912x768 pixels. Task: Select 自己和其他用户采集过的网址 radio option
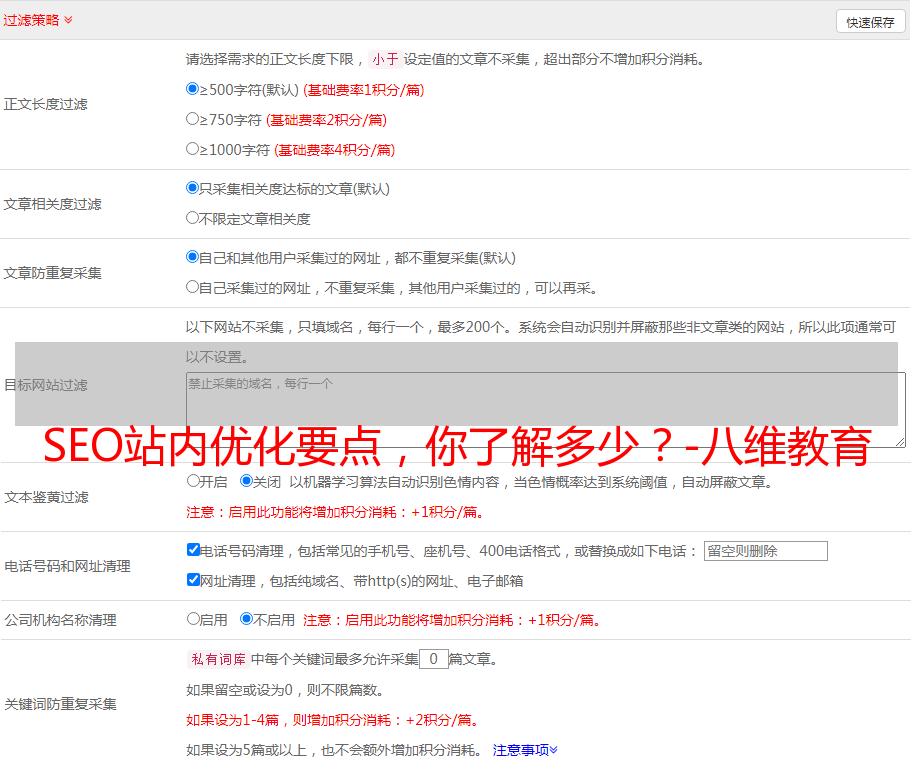tap(193, 257)
